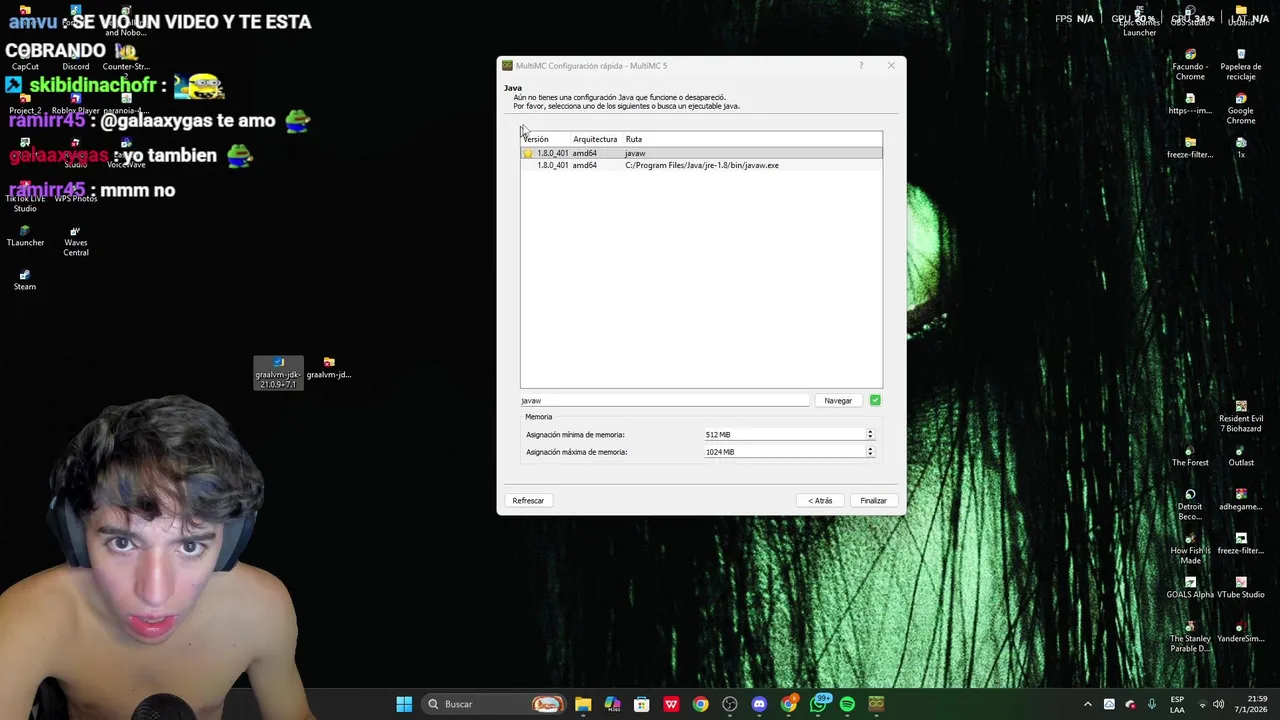Viewport: 1280px width, 720px height.
Task: Select the Facundo - Chrome desktop shortcut
Action: pos(1190,65)
